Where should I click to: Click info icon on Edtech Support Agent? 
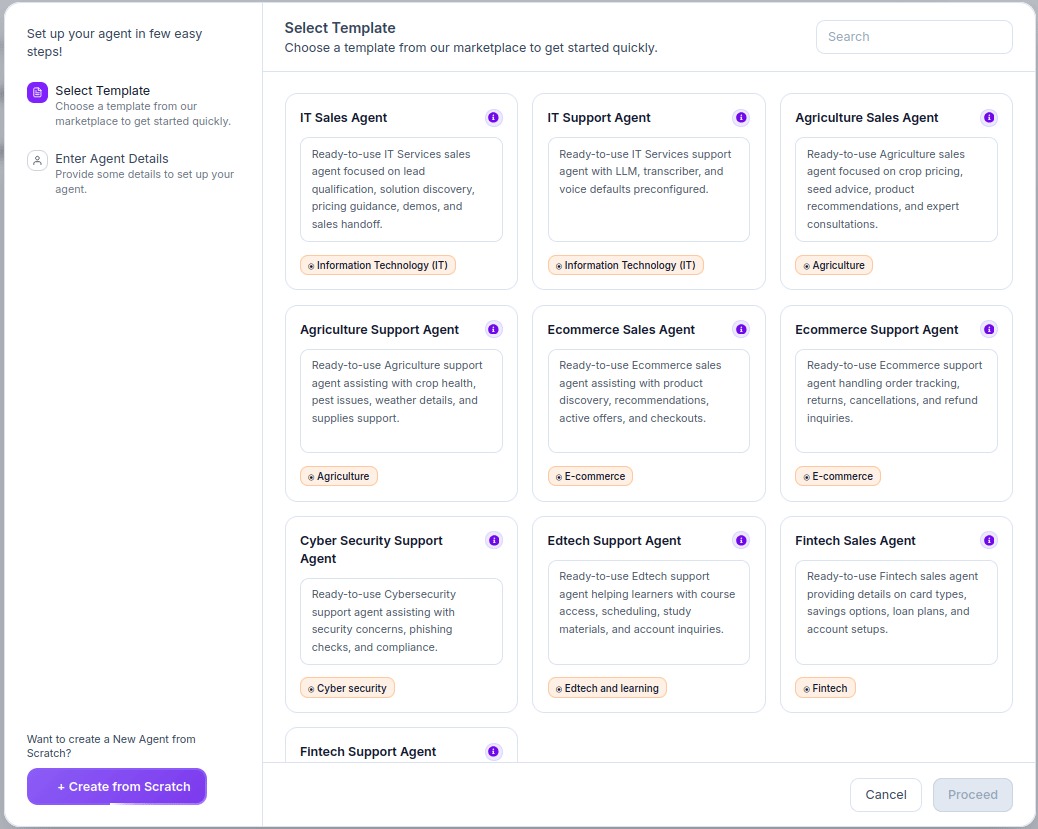coord(741,540)
